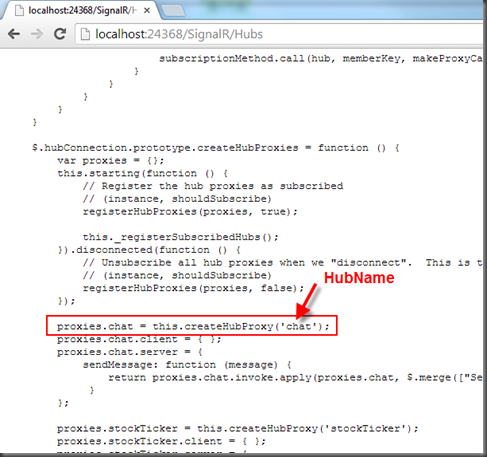Click the URL localhost:24368/SignalR/Hubs in the address bar
Image resolution: width=487 pixels, height=457 pixels.
coord(179,34)
